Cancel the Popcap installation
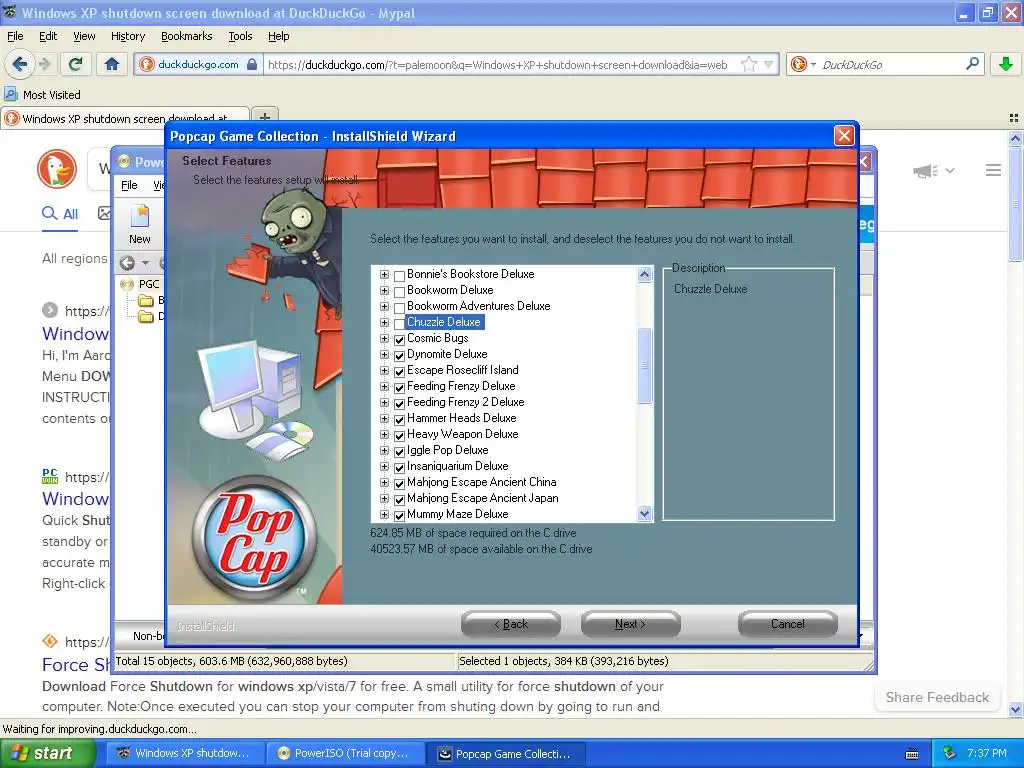The width and height of the screenshot is (1024, 768). pyautogui.click(x=788, y=624)
